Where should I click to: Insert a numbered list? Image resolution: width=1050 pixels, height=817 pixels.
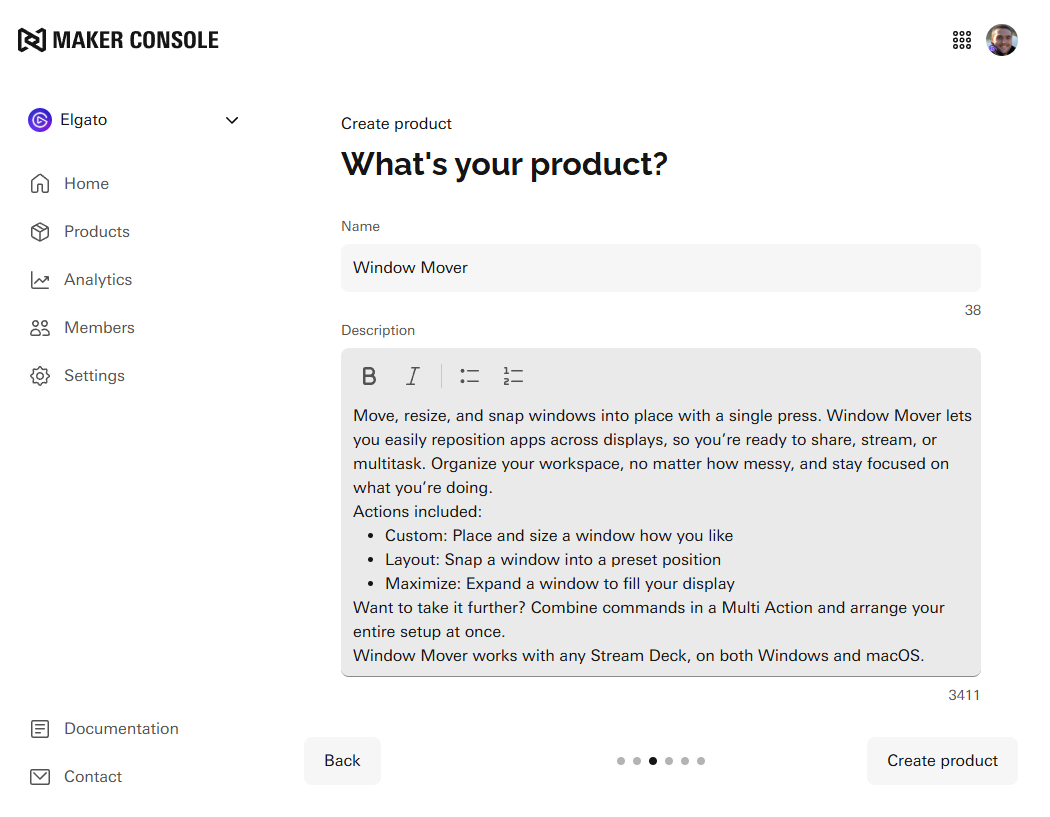[513, 376]
